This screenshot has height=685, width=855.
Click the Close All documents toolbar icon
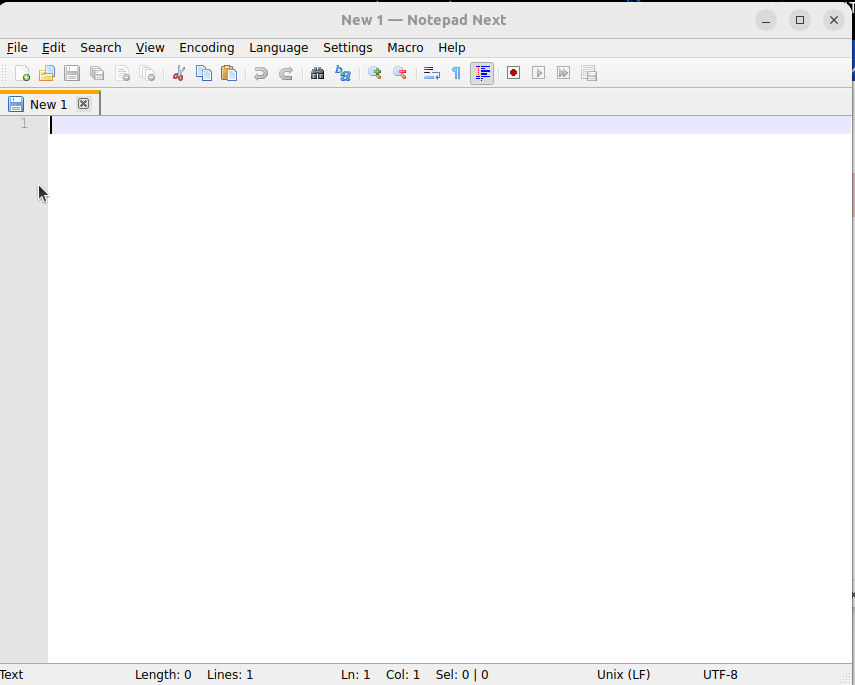click(x=148, y=73)
